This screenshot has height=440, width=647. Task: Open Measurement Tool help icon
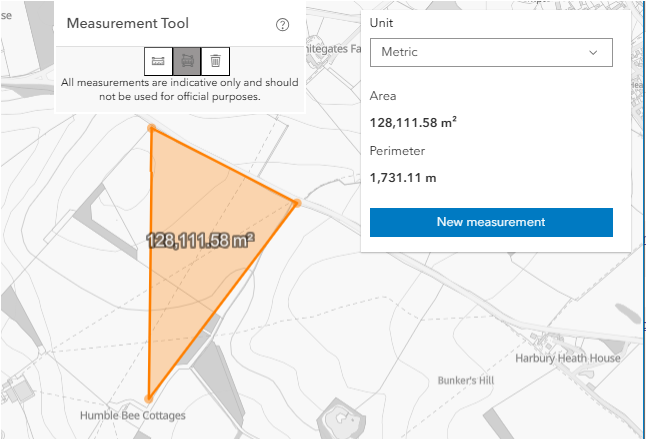click(282, 24)
